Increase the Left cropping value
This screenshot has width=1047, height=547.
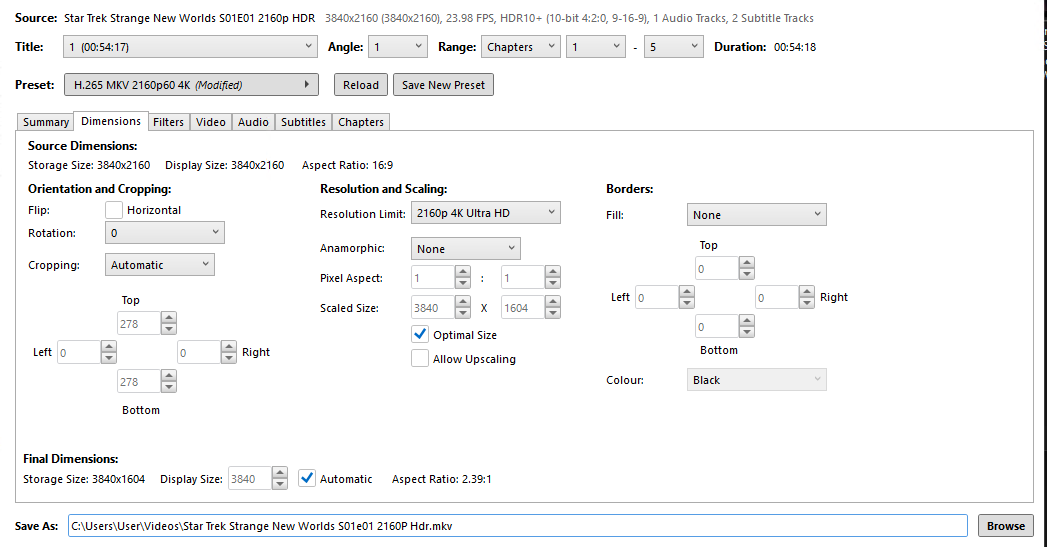[x=108, y=346]
